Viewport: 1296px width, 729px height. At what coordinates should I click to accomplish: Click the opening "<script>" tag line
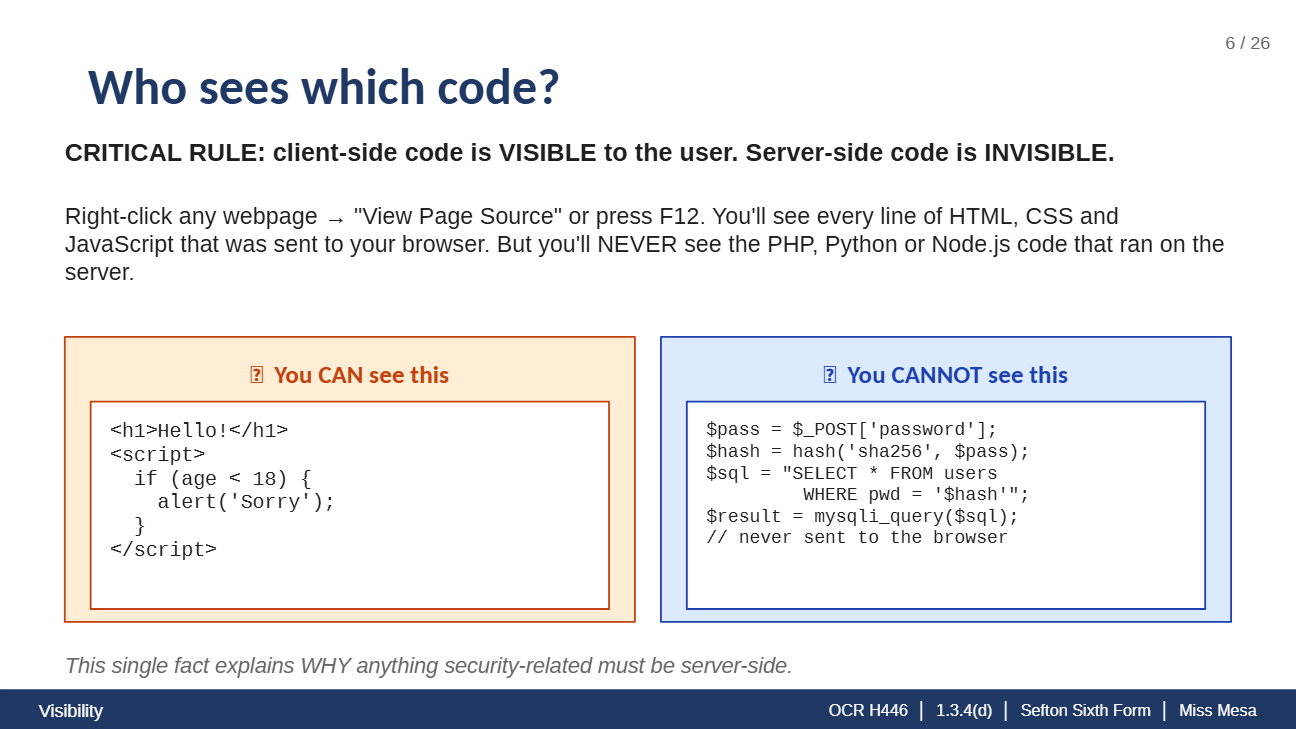(157, 455)
